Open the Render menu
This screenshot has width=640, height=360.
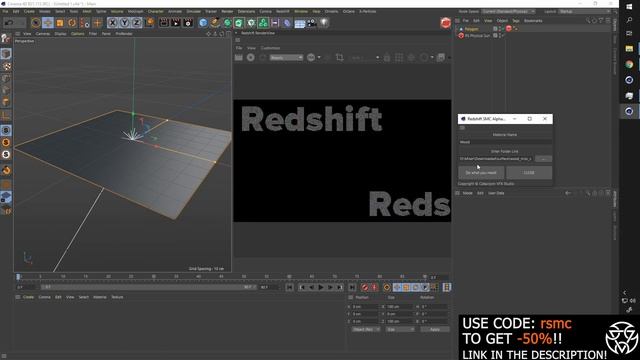[227, 11]
